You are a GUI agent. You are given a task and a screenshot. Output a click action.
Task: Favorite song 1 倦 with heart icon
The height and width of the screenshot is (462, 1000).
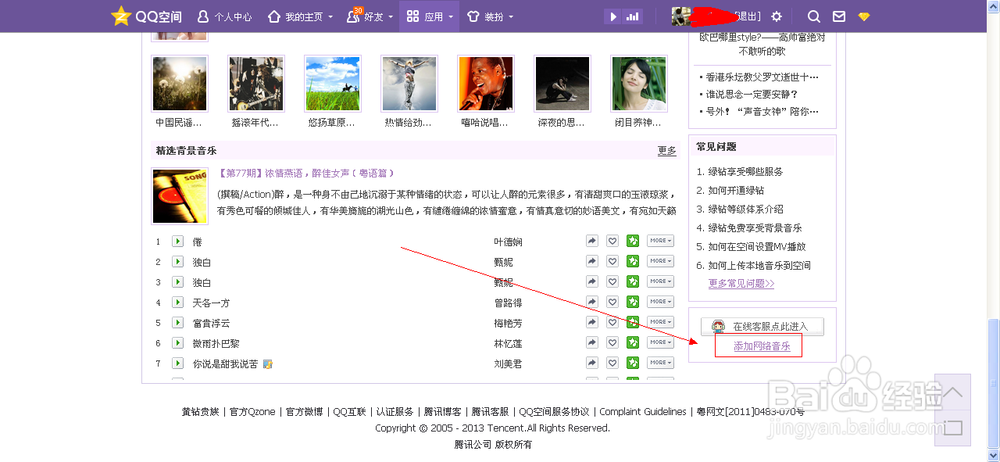[612, 241]
